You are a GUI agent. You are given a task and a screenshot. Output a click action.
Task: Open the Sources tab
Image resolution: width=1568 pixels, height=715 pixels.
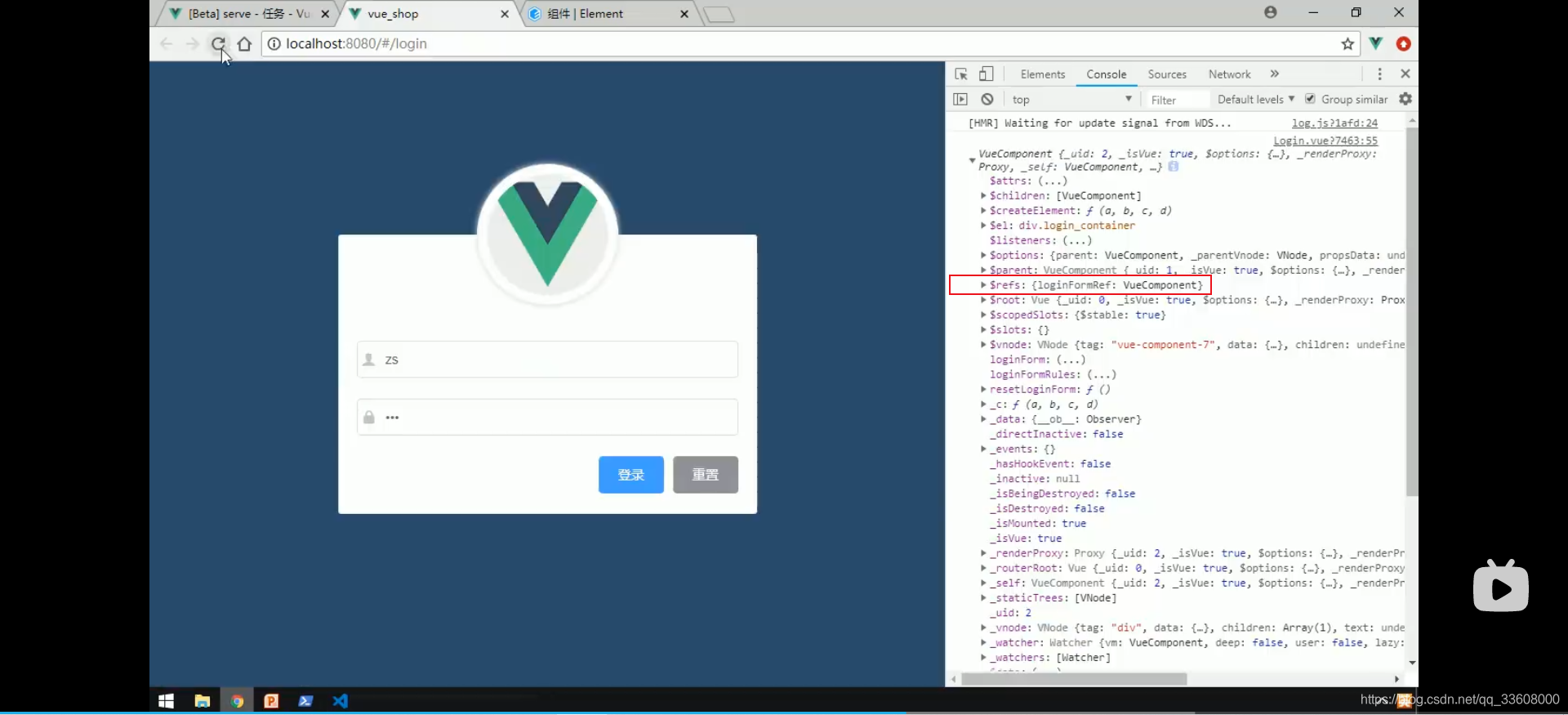click(1167, 74)
